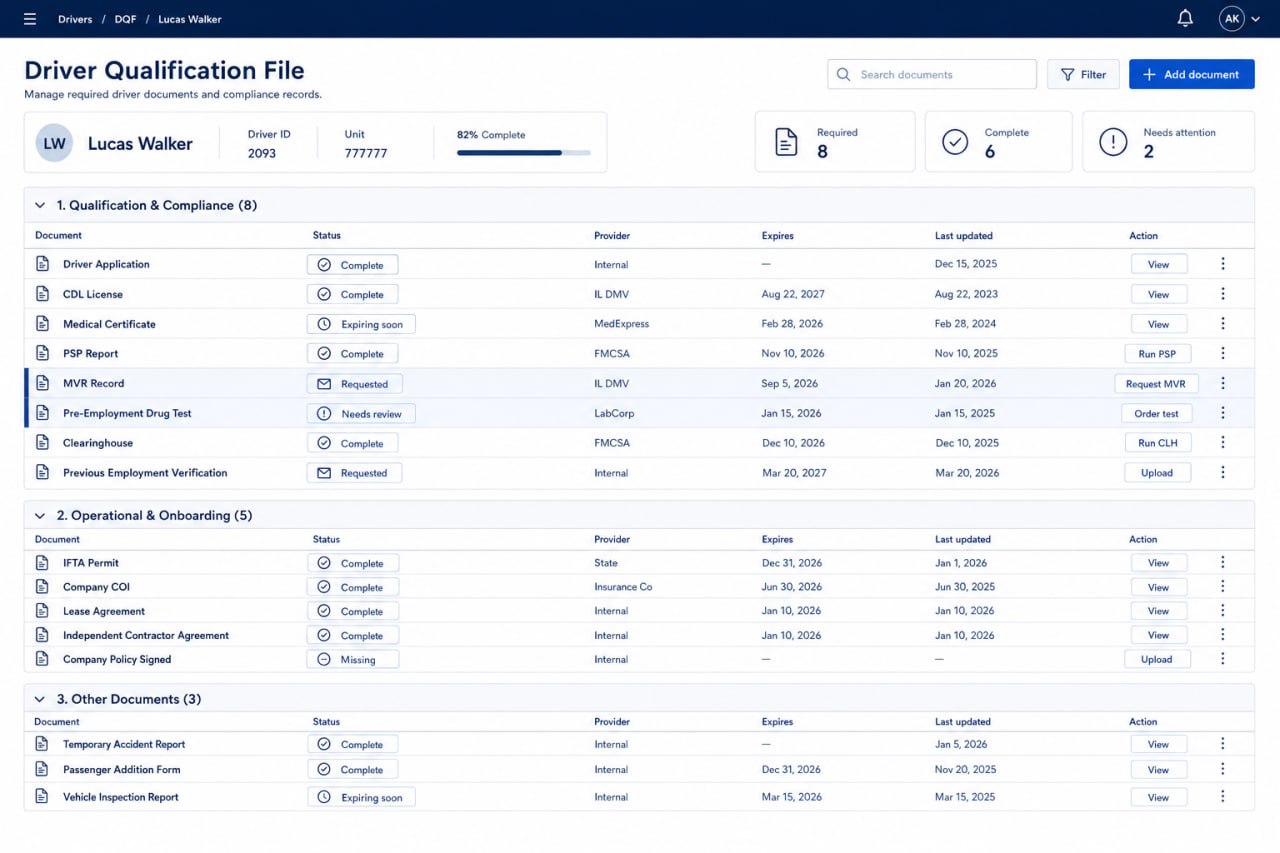Image resolution: width=1280 pixels, height=853 pixels.
Task: Click the LabCorp provider cell
Action: tap(614, 413)
